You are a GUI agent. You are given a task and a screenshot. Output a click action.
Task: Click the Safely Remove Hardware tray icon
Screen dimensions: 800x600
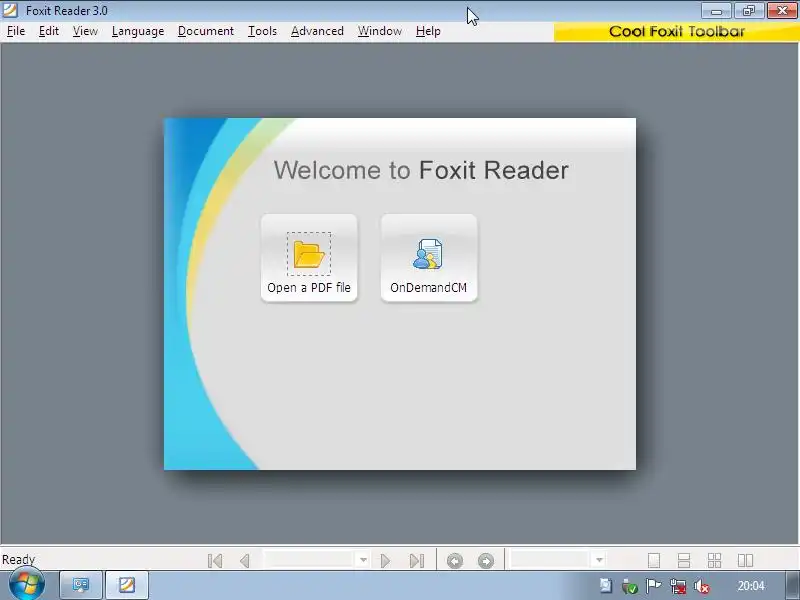coord(630,586)
